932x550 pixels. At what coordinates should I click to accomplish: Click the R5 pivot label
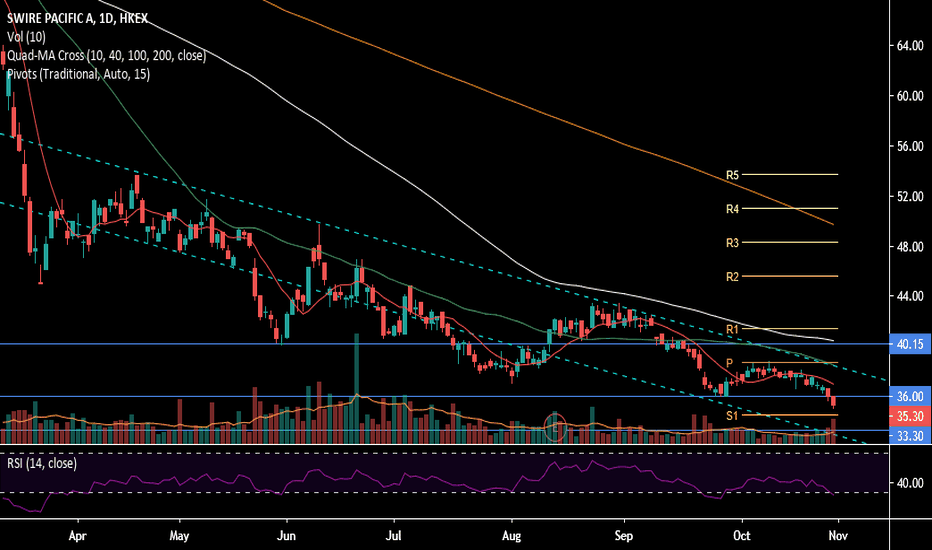pos(732,175)
